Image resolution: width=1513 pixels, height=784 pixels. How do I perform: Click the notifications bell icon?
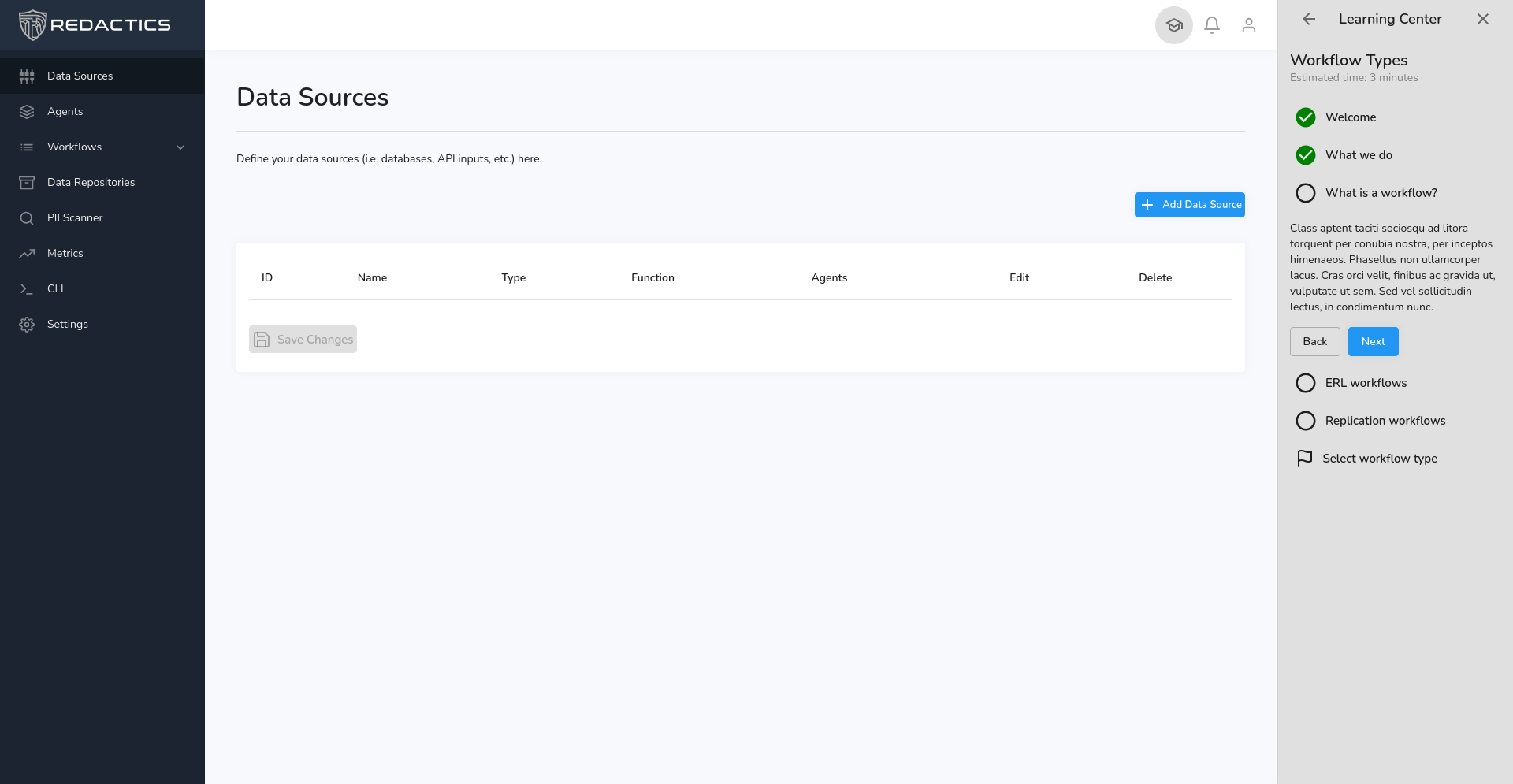1212,25
